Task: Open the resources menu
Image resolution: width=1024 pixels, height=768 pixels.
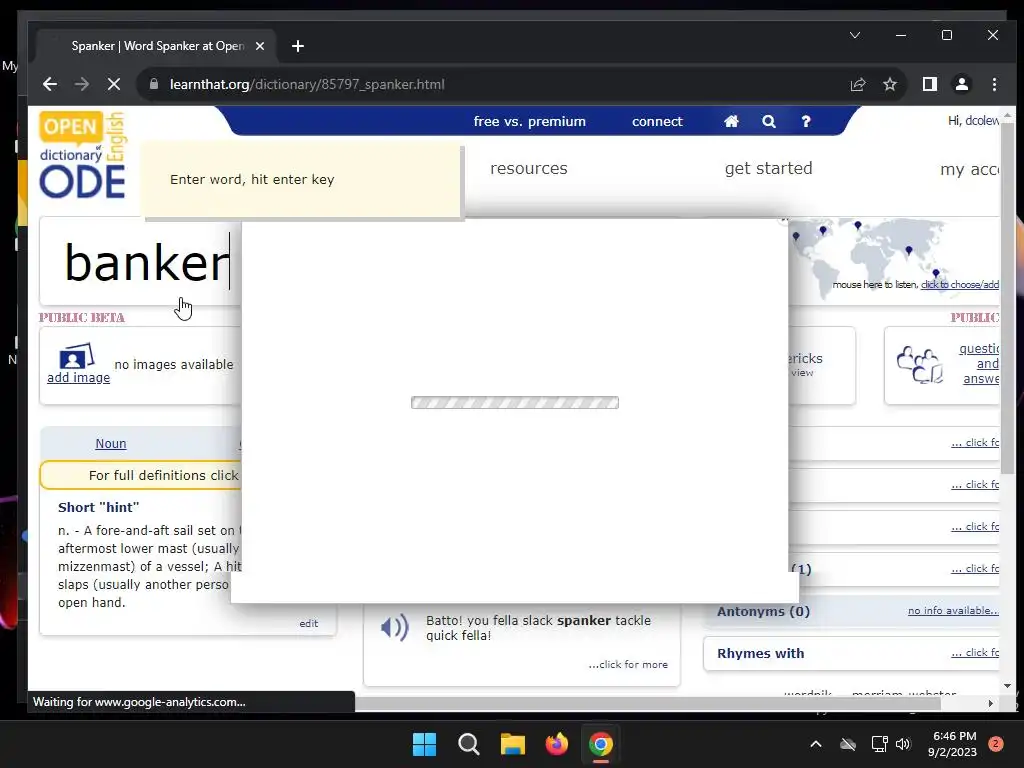Action: 529,168
